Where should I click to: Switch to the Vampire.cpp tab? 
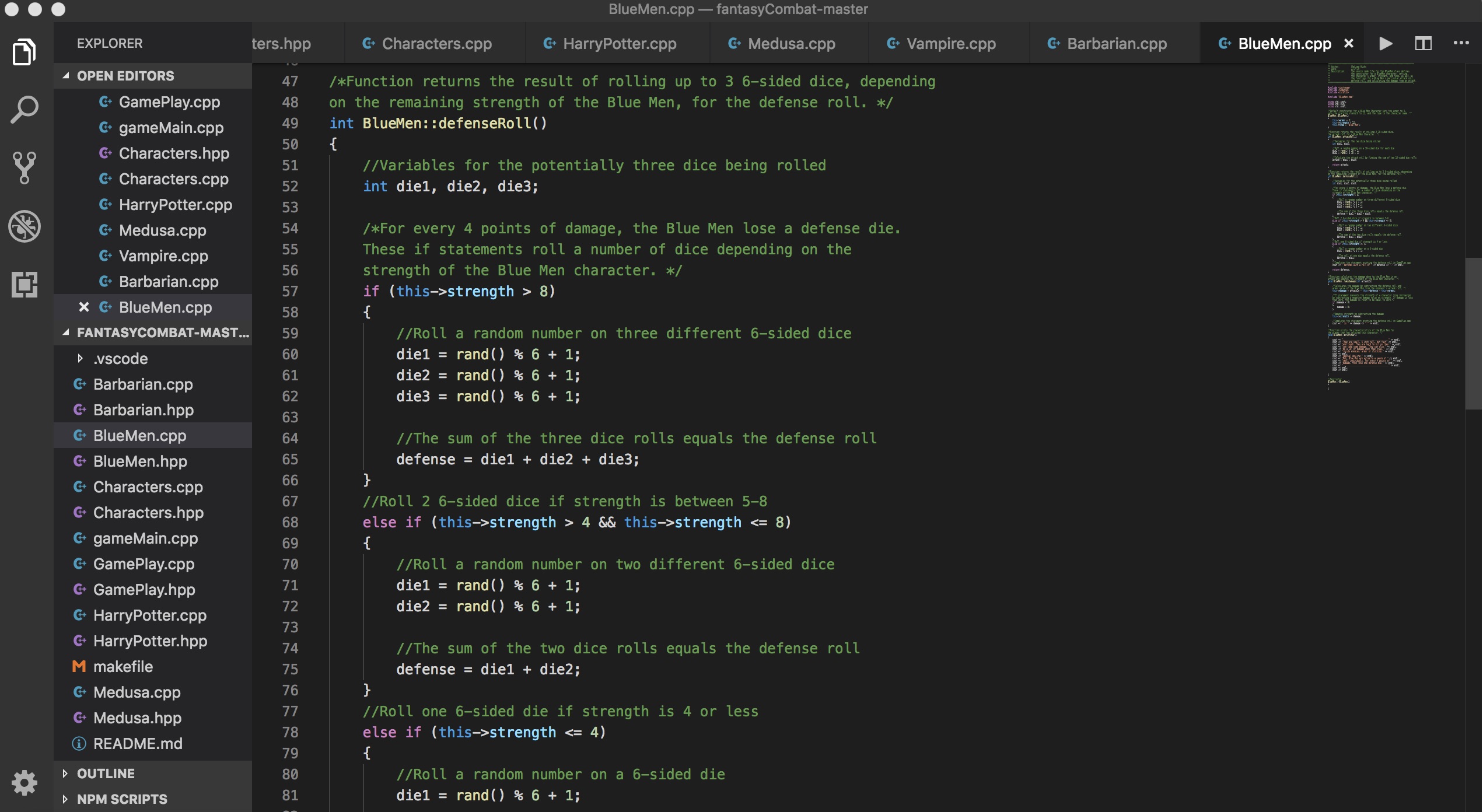[x=950, y=44]
